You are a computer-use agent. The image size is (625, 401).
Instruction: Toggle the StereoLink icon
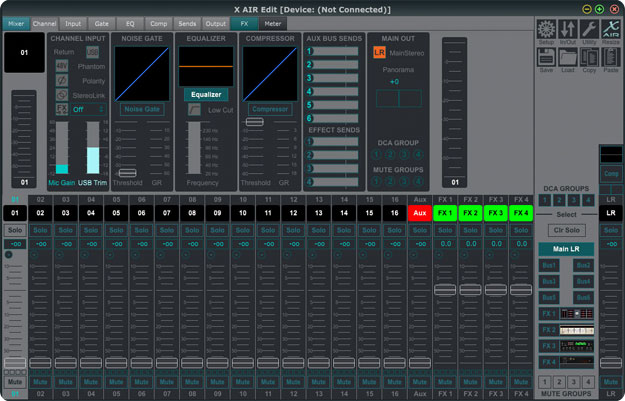(62, 95)
